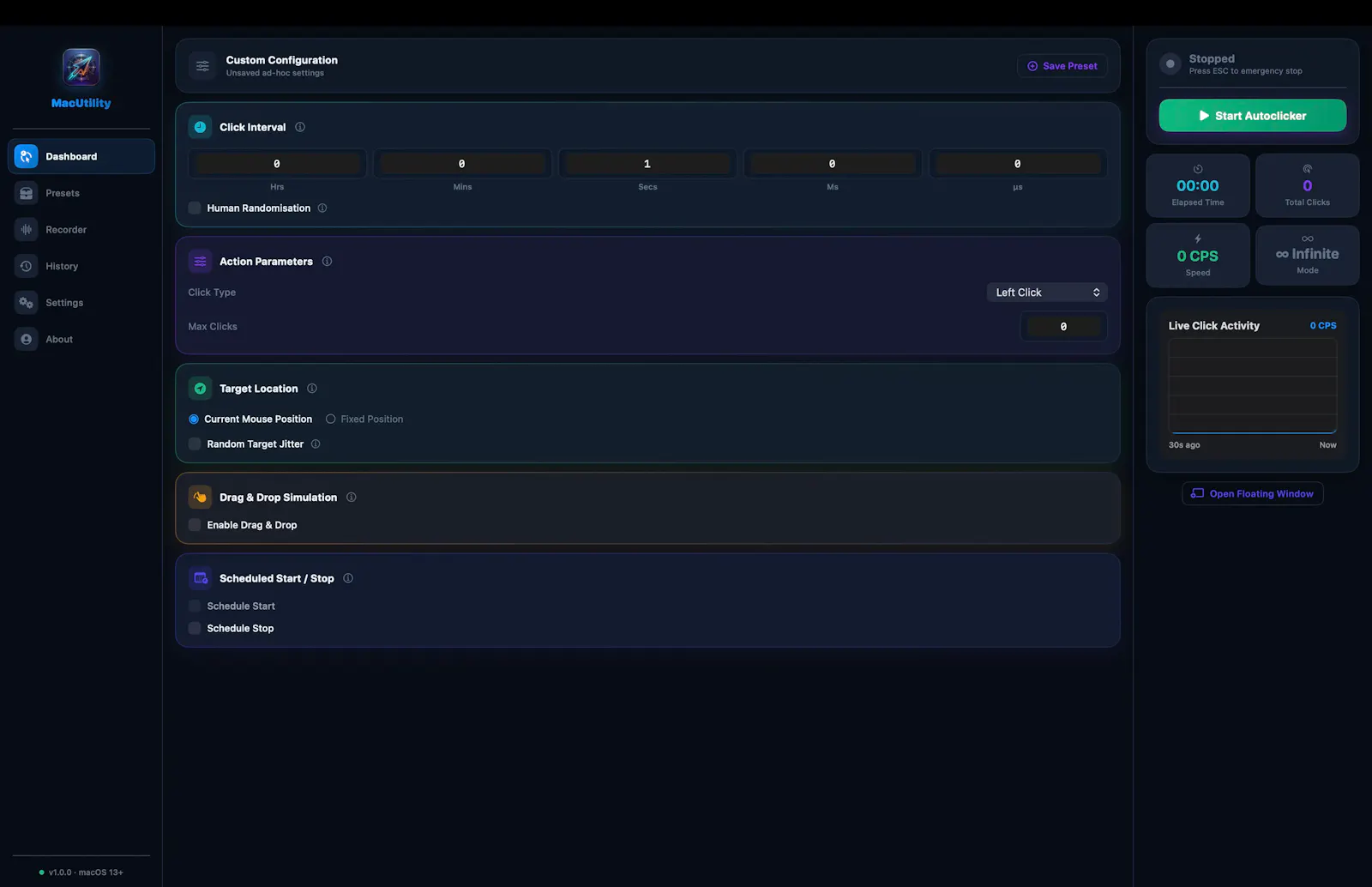Focus the Secs interval field
This screenshot has height=887, width=1372.
point(647,164)
